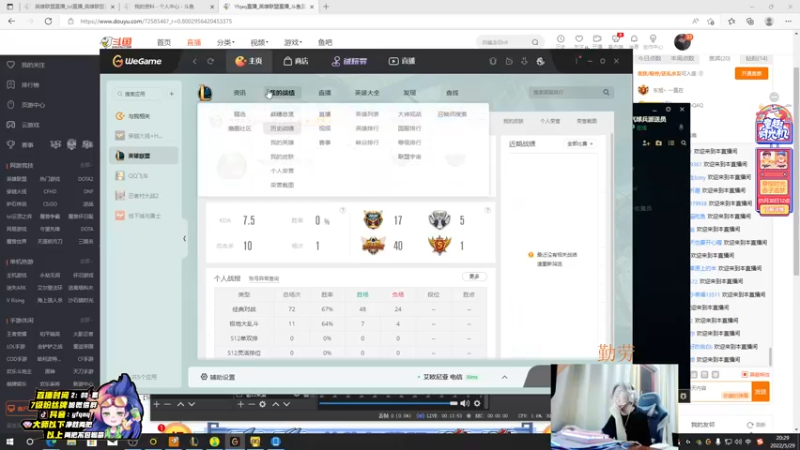Click the orange 开通贵族 button
The image size is (800, 450).
click(751, 73)
